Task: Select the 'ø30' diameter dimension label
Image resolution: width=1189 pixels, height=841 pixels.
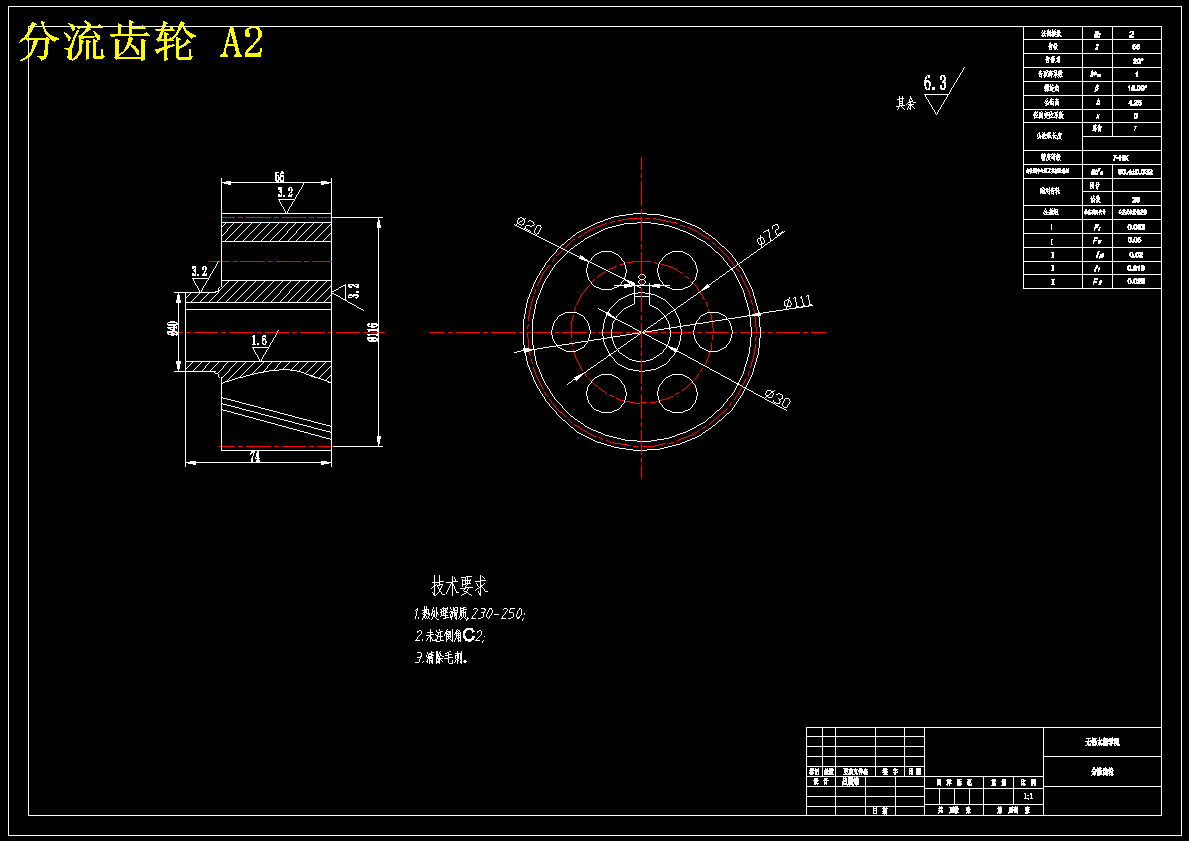Action: [778, 398]
